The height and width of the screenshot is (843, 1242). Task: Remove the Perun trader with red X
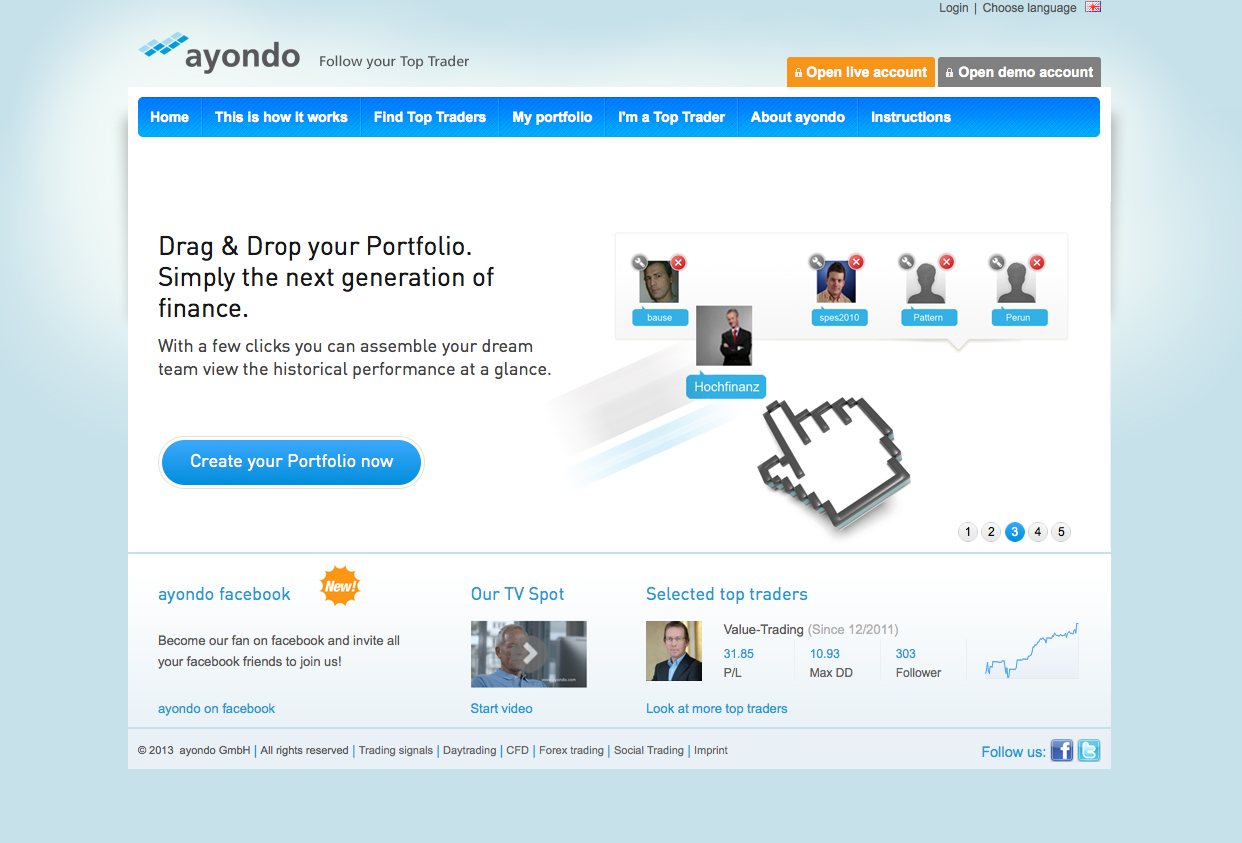coord(1037,263)
